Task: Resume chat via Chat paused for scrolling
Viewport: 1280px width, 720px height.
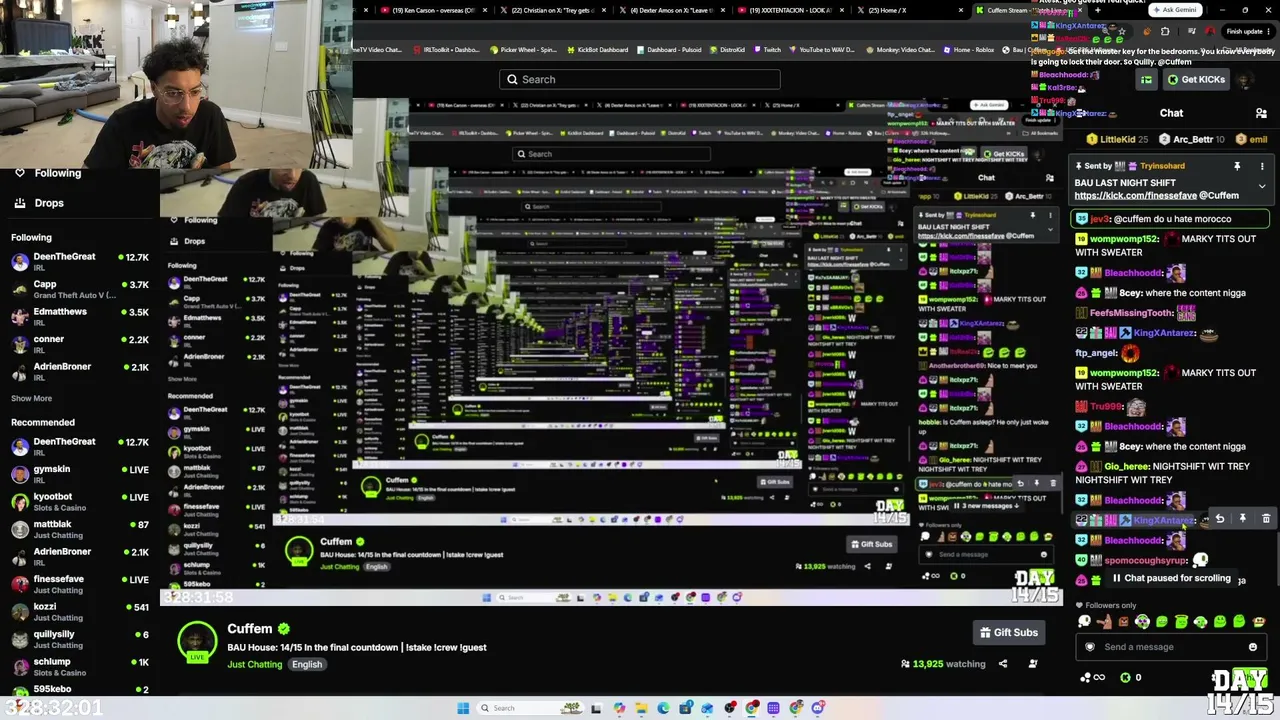Action: [1170, 578]
